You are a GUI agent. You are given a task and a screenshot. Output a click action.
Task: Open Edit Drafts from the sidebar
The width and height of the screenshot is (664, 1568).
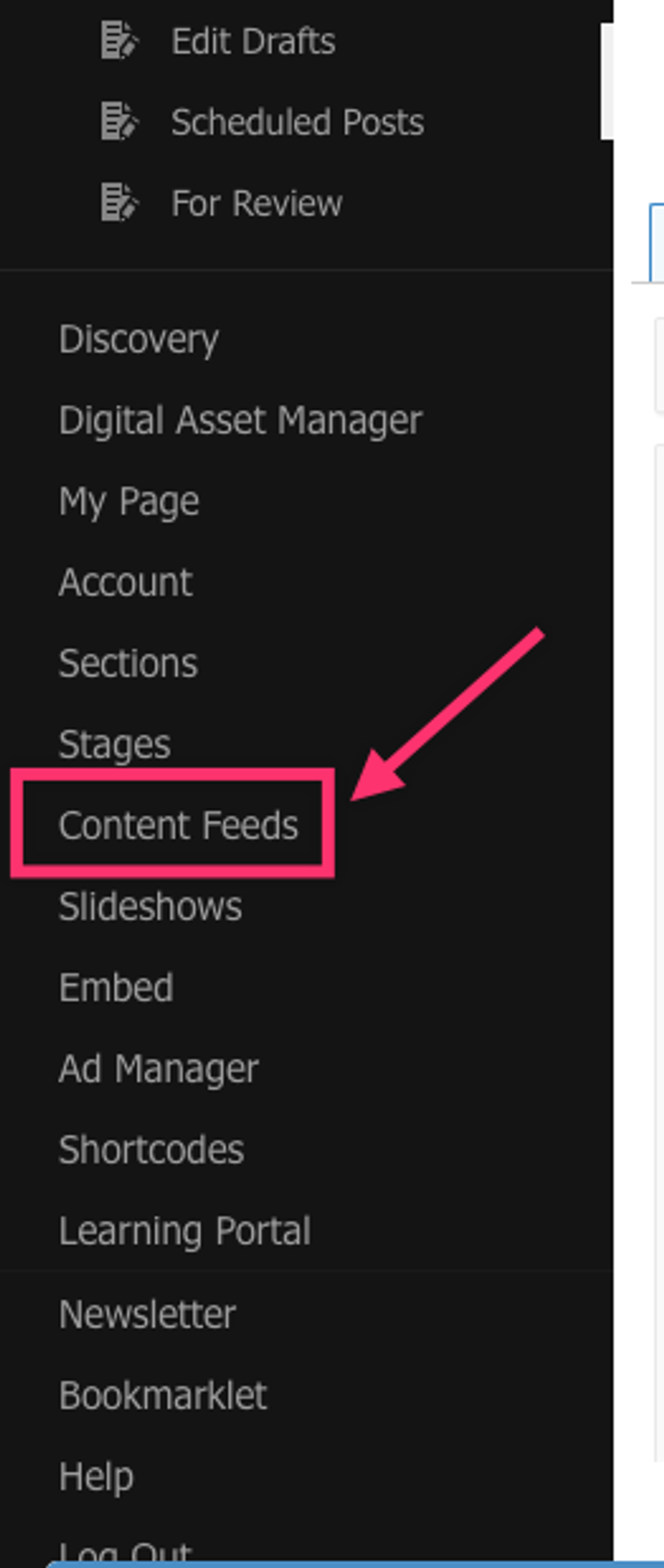253,41
